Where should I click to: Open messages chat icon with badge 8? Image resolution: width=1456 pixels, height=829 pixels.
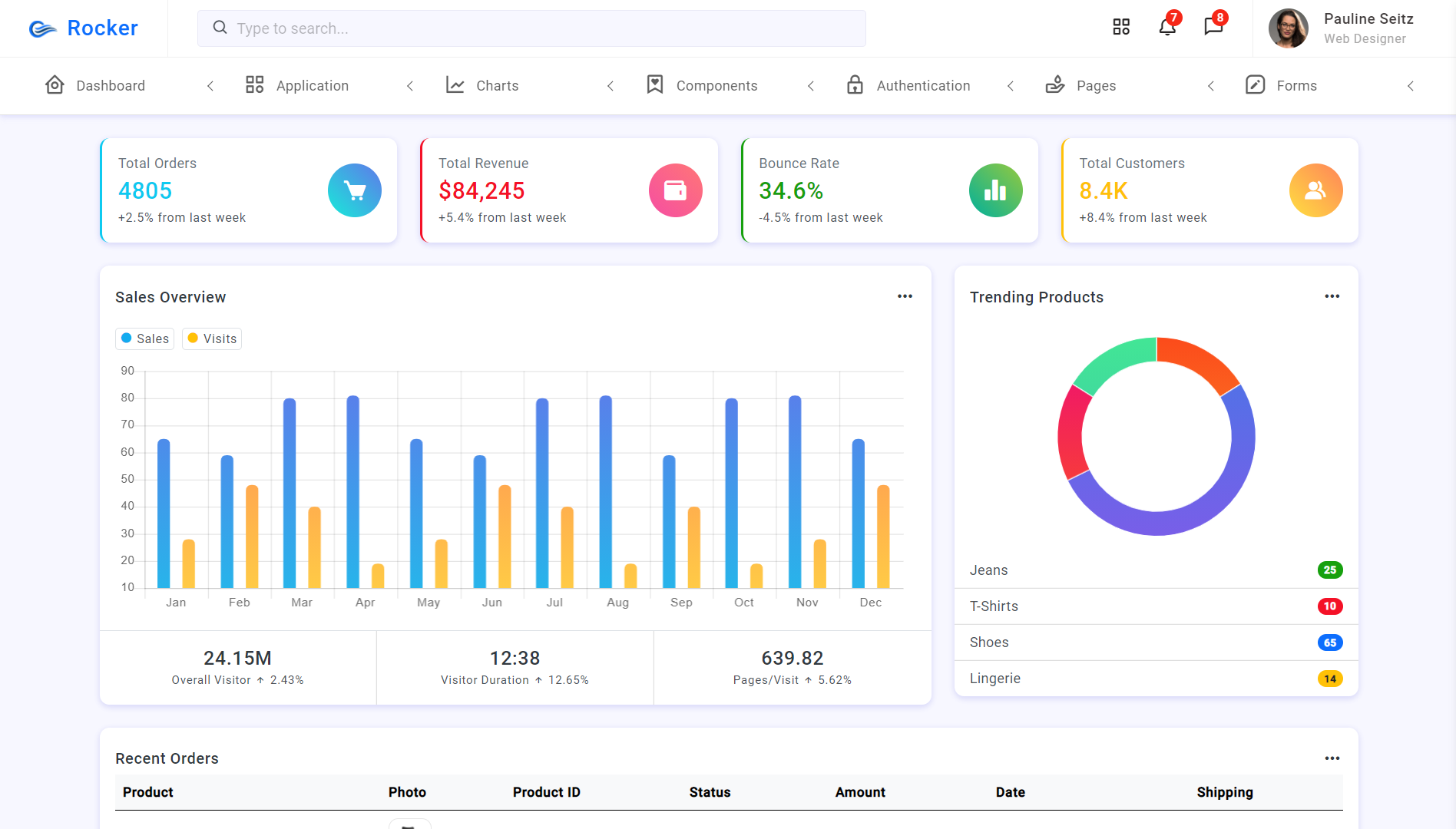click(x=1214, y=26)
